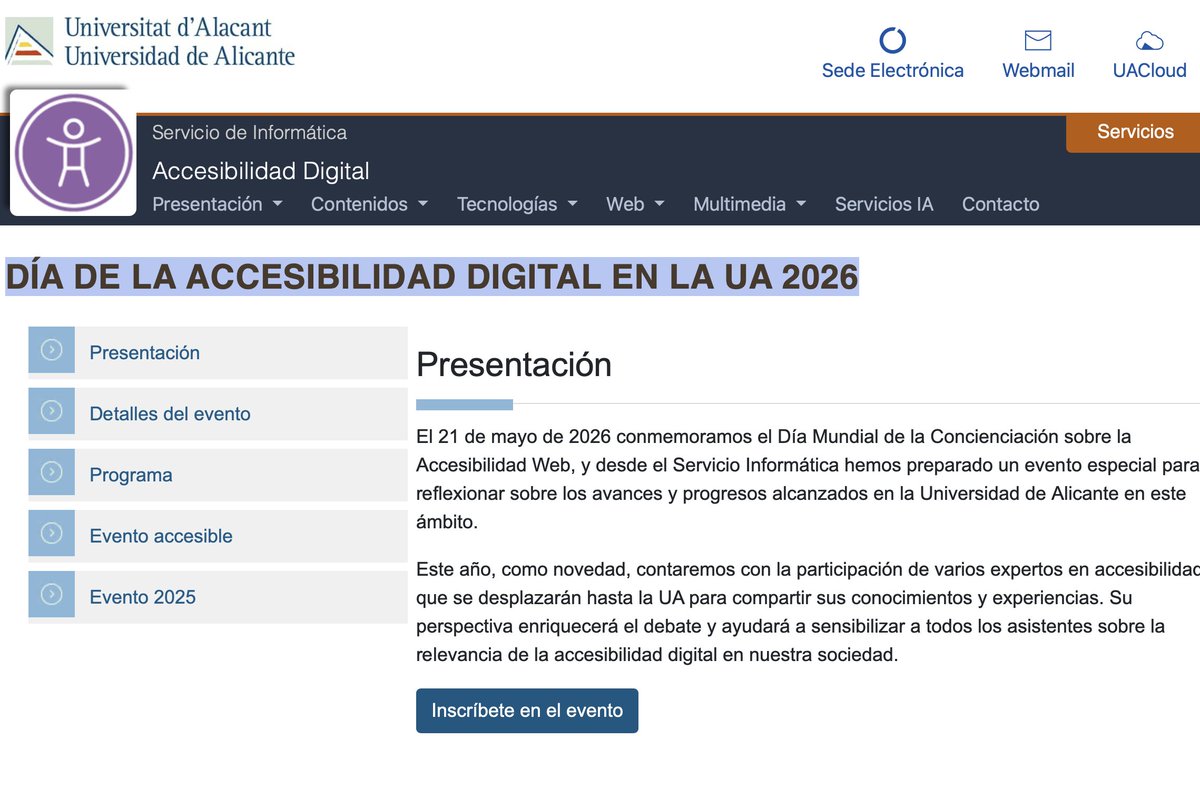Click the arrow icon beside Evento 2025

[51, 596]
